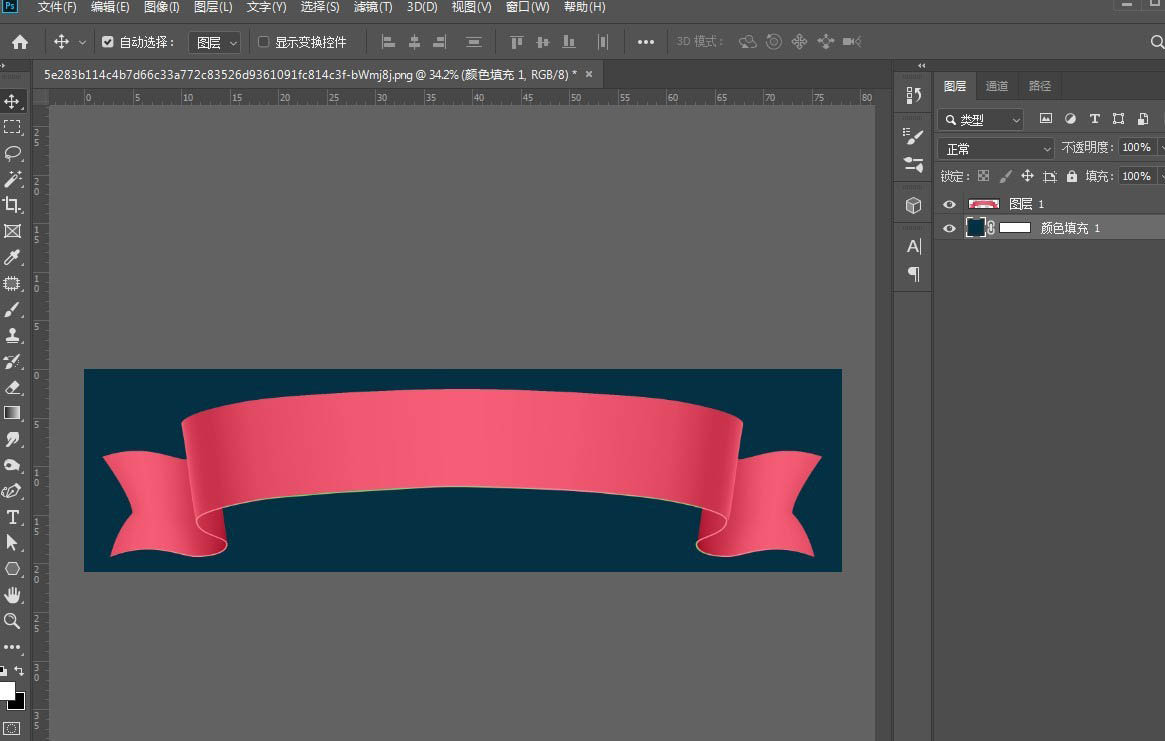Select the Horizontal Type tool
The width and height of the screenshot is (1165, 741).
[x=13, y=517]
